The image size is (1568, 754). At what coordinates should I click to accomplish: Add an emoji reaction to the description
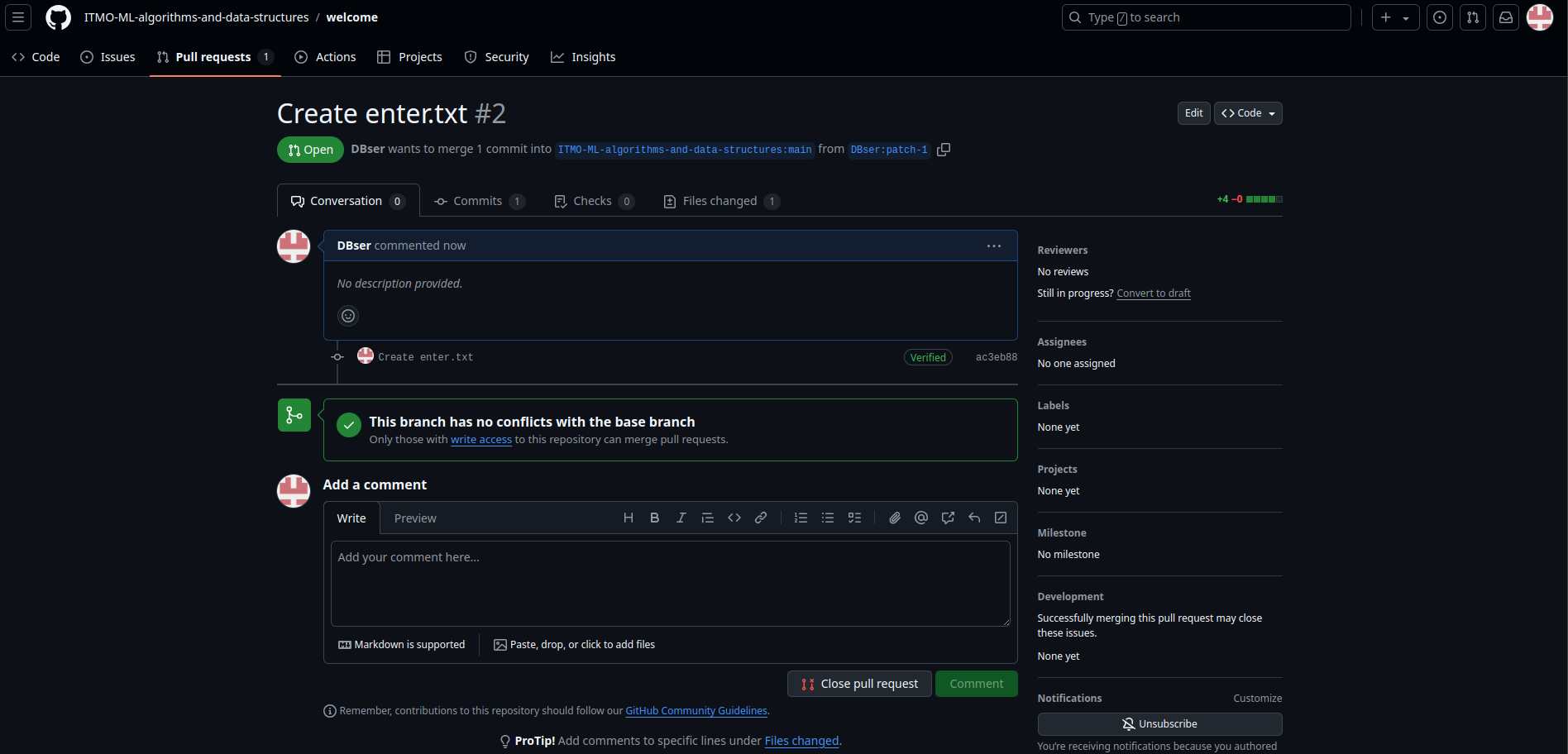[x=348, y=316]
